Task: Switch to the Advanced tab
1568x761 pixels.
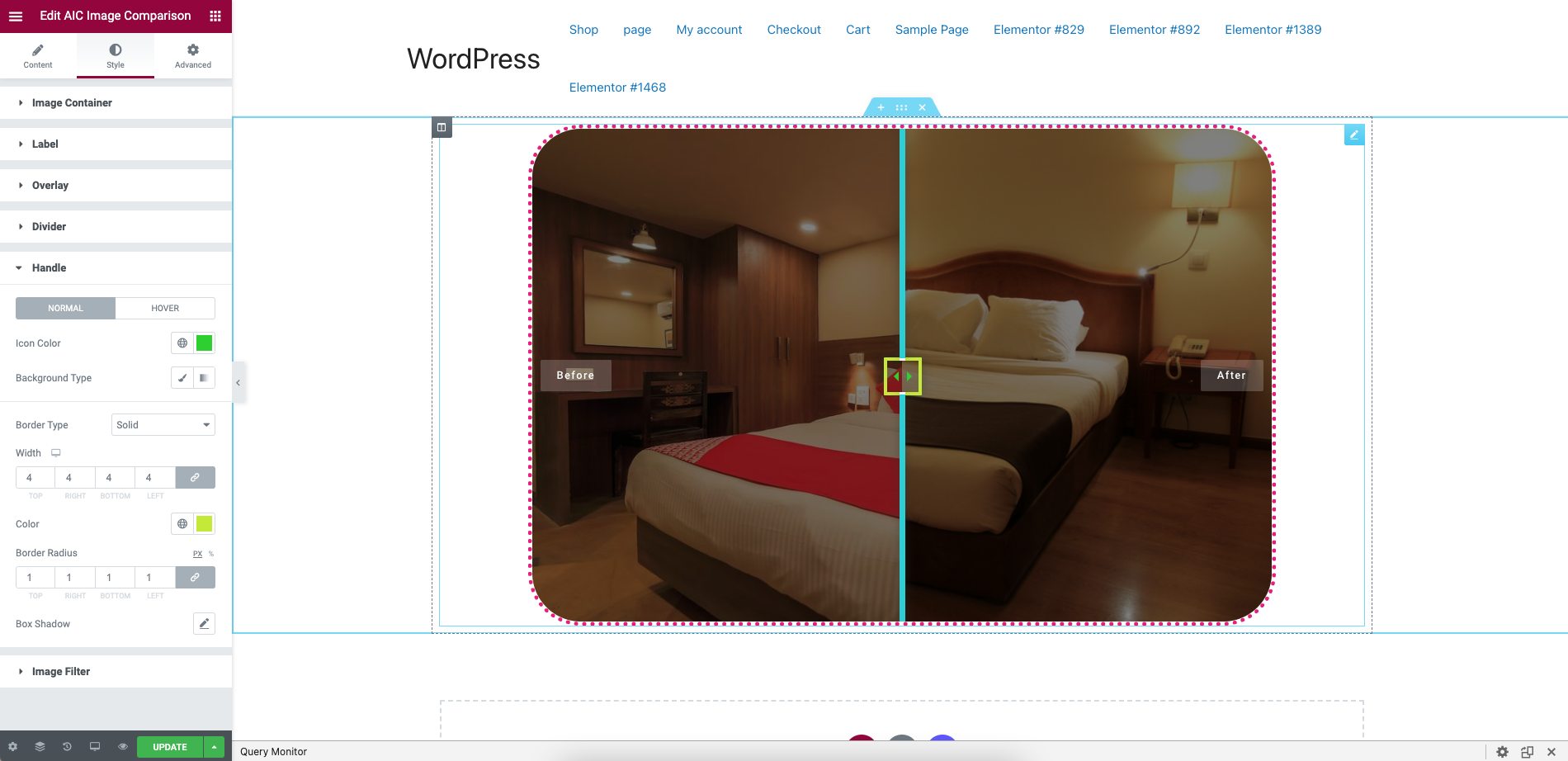Action: (x=193, y=56)
